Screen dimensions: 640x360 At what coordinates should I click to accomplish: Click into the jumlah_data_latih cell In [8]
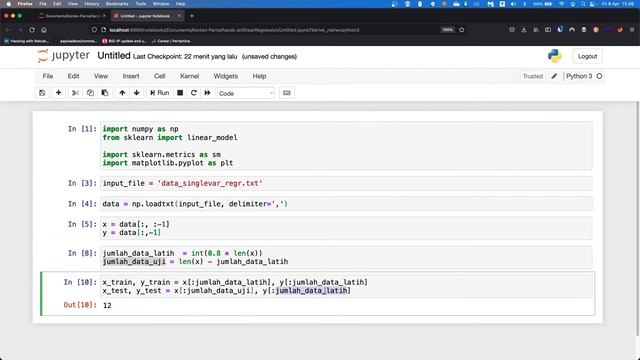346,257
